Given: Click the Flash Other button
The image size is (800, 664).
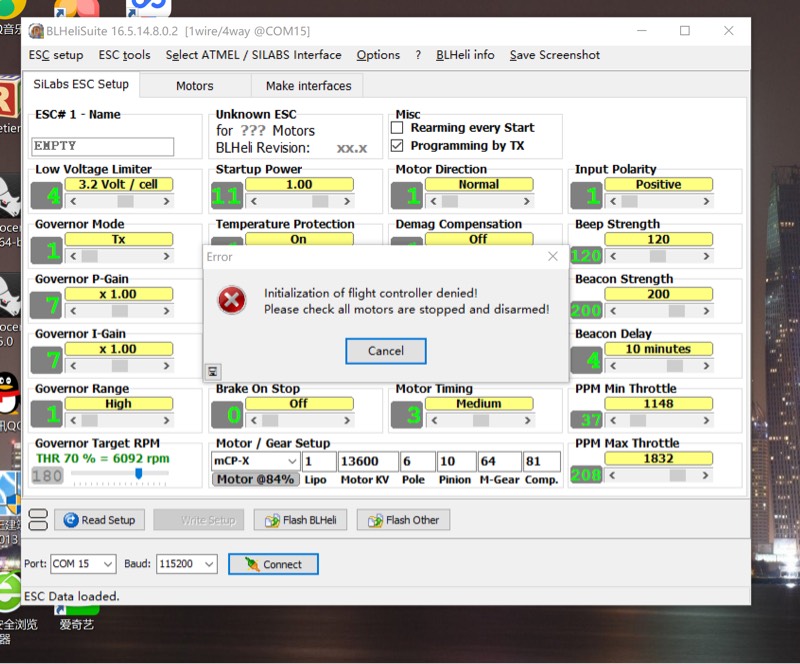Looking at the screenshot, I should click(x=403, y=520).
